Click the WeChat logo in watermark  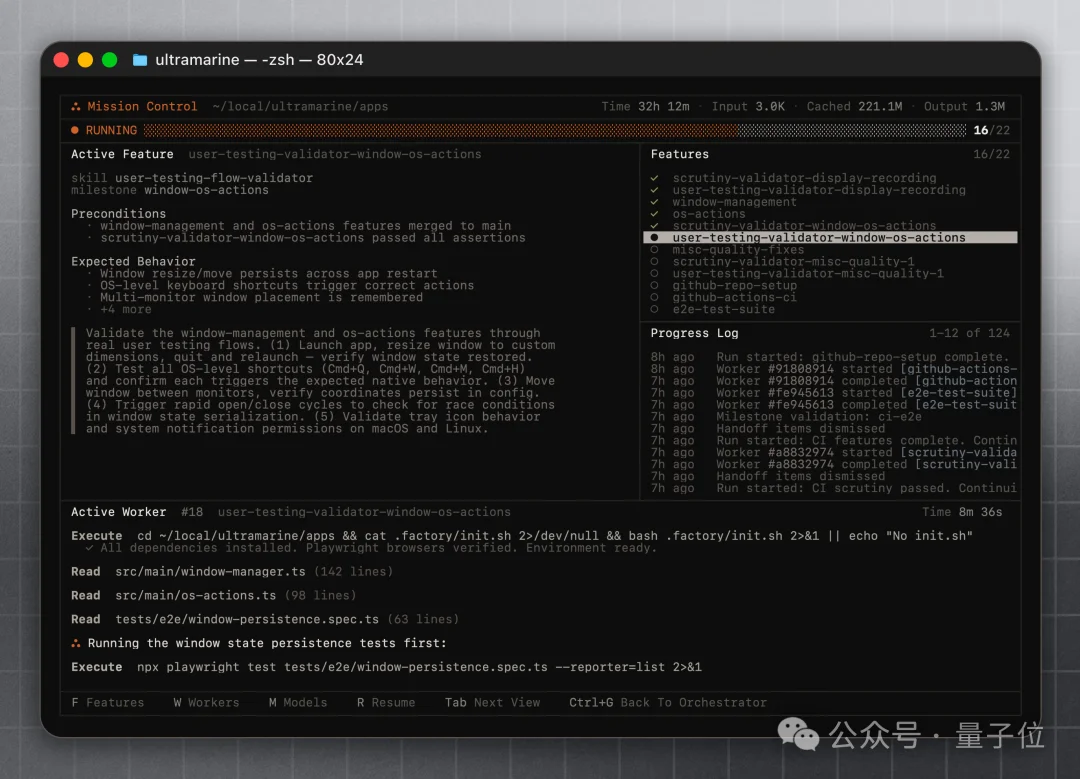click(x=799, y=736)
